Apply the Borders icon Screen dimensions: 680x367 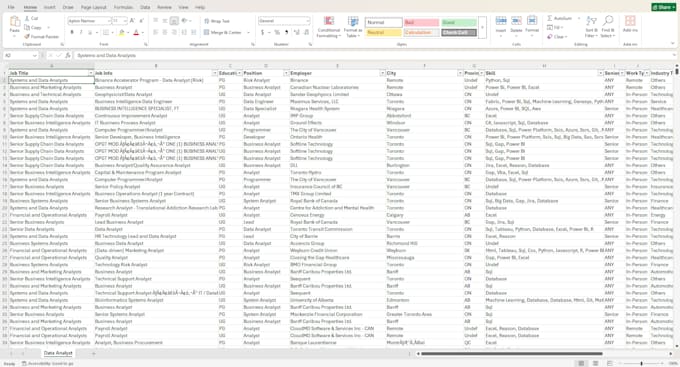coord(105,33)
